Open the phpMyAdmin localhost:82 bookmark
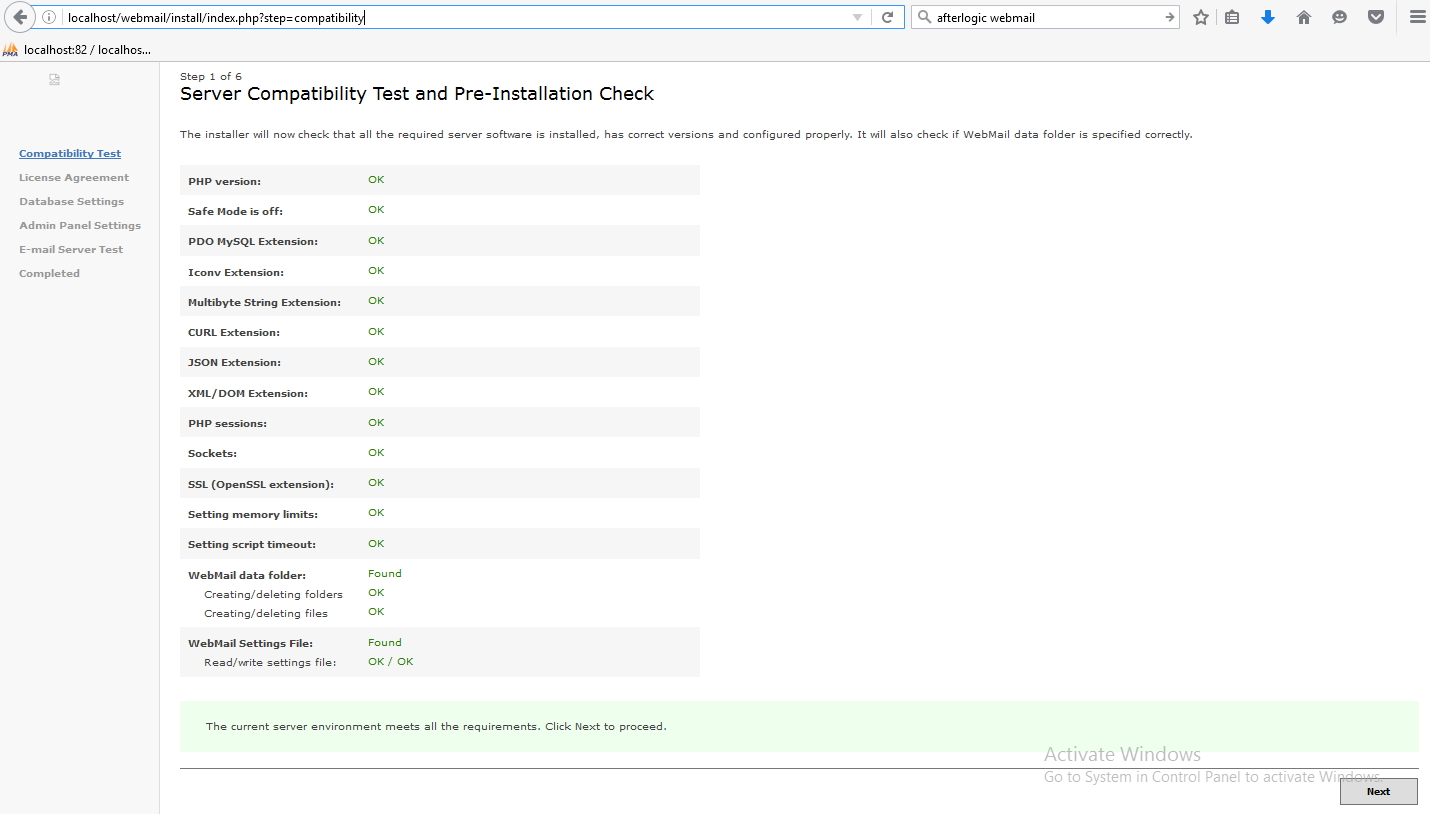1430x814 pixels. [x=78, y=49]
